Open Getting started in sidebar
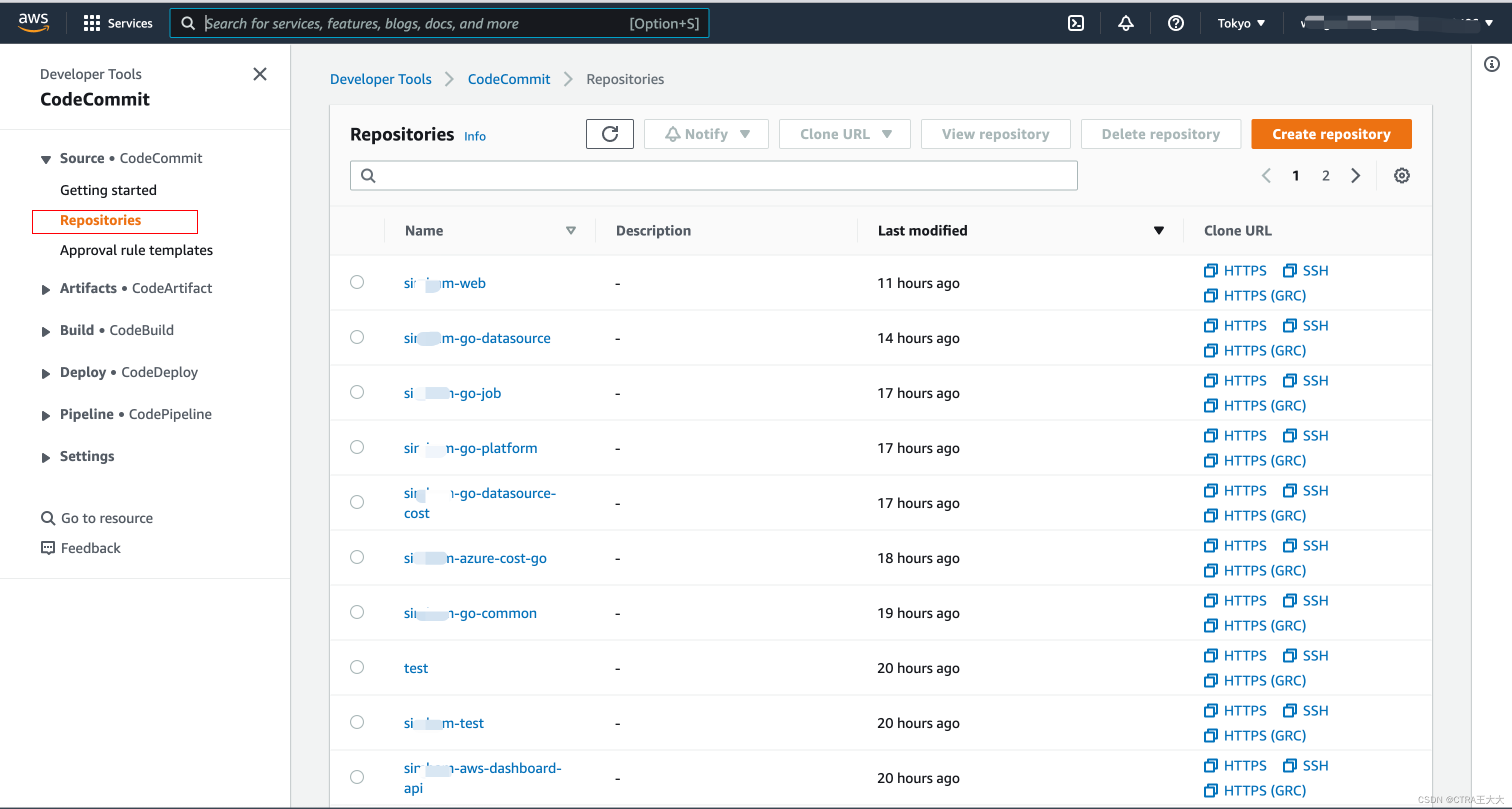This screenshot has width=1512, height=809. coord(108,189)
